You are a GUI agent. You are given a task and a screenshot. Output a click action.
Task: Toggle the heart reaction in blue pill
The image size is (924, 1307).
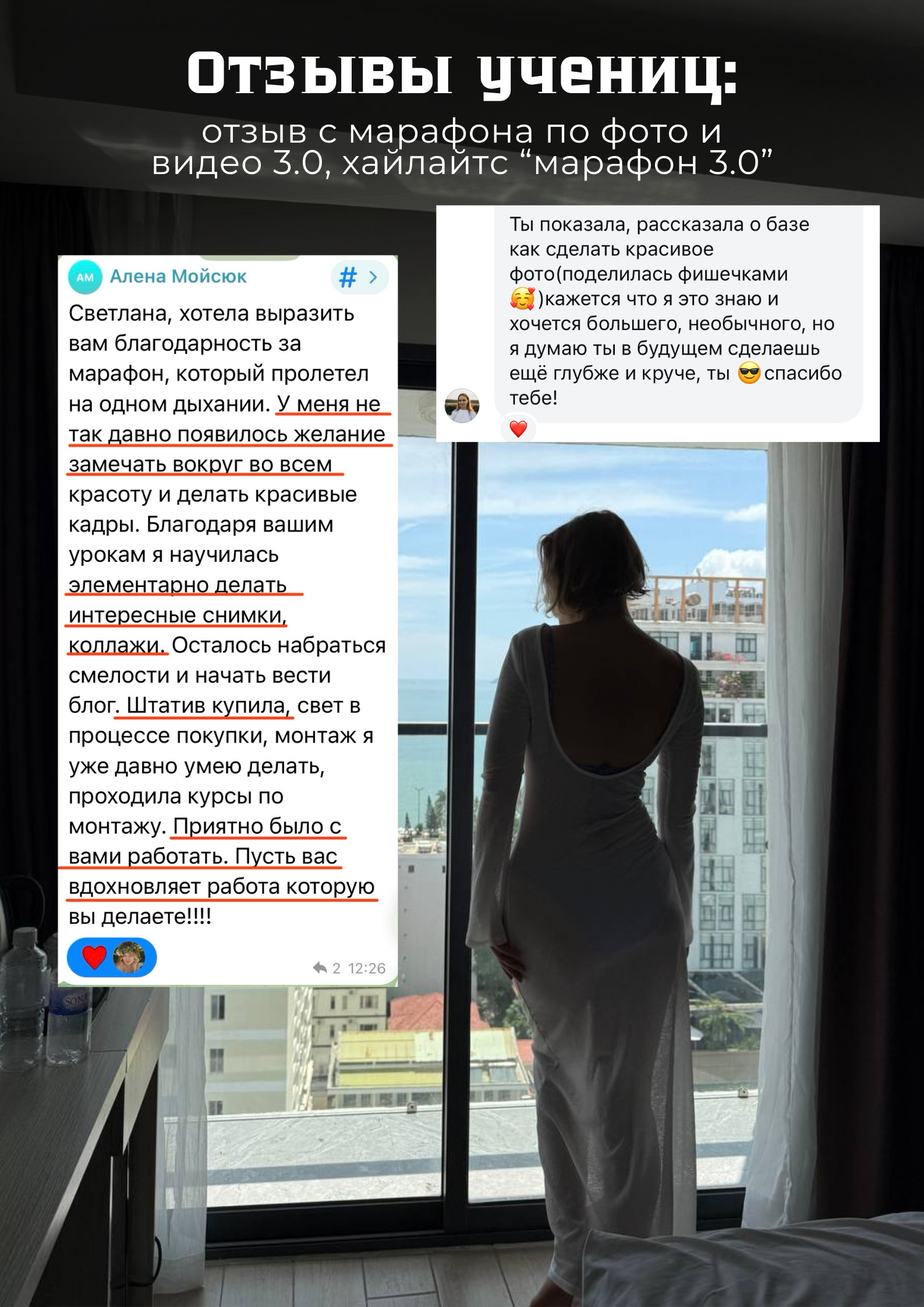[94, 957]
